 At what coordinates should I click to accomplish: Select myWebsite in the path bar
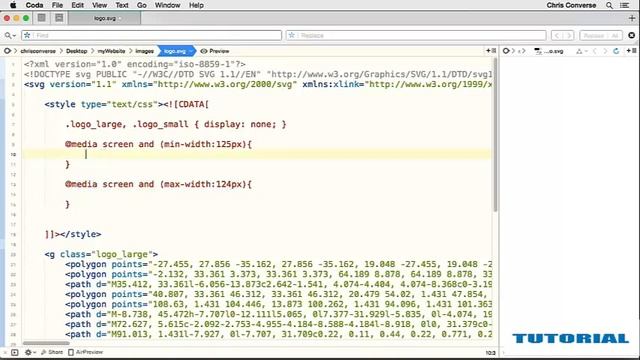point(111,51)
